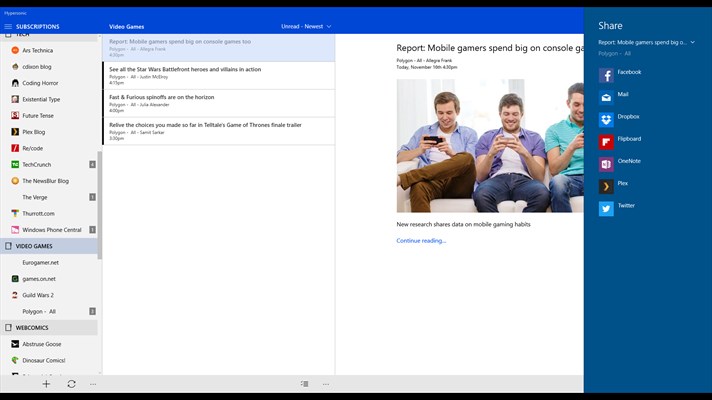The image size is (712, 400).
Task: Expand the shared item title chevron
Action: (692, 43)
